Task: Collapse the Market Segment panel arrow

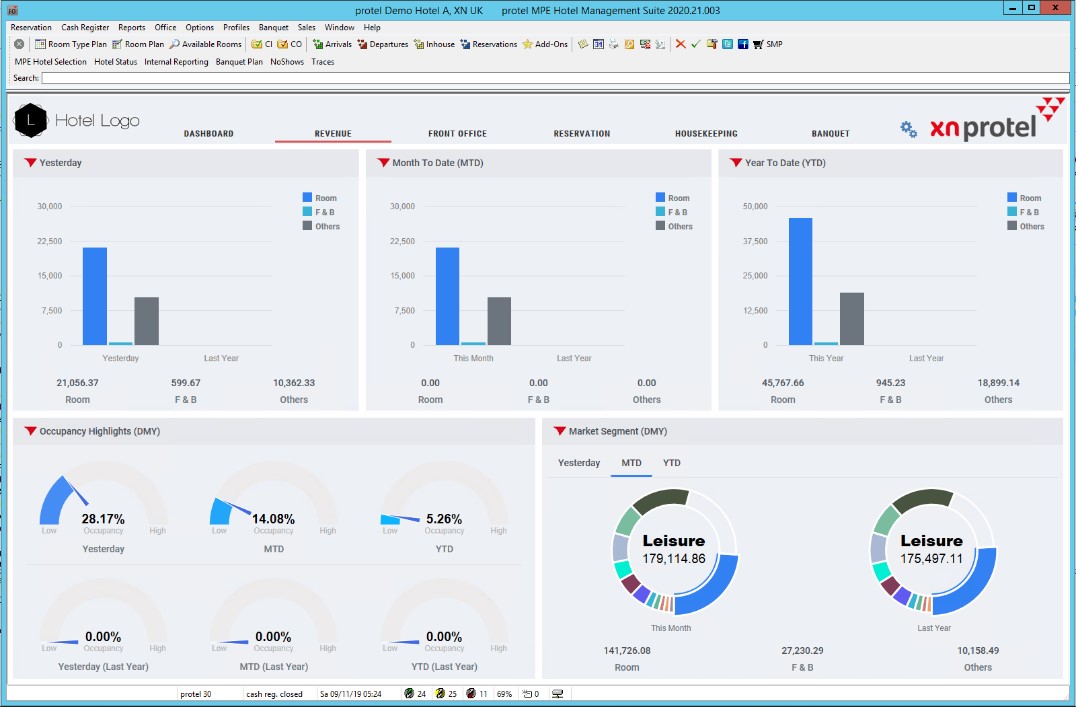Action: 559,431
